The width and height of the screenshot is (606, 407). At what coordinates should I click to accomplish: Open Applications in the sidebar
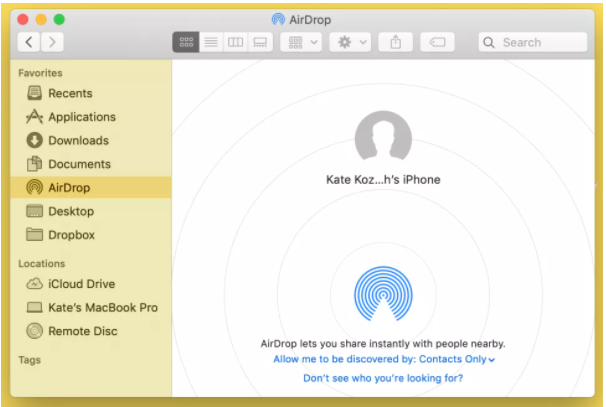(91, 117)
